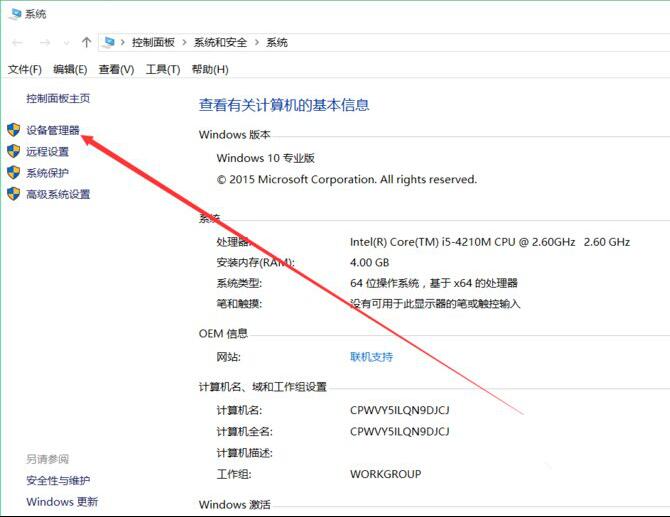Screen dimensions: 670x517
Task: Click the 另请参阅 heading
Action: point(47,459)
